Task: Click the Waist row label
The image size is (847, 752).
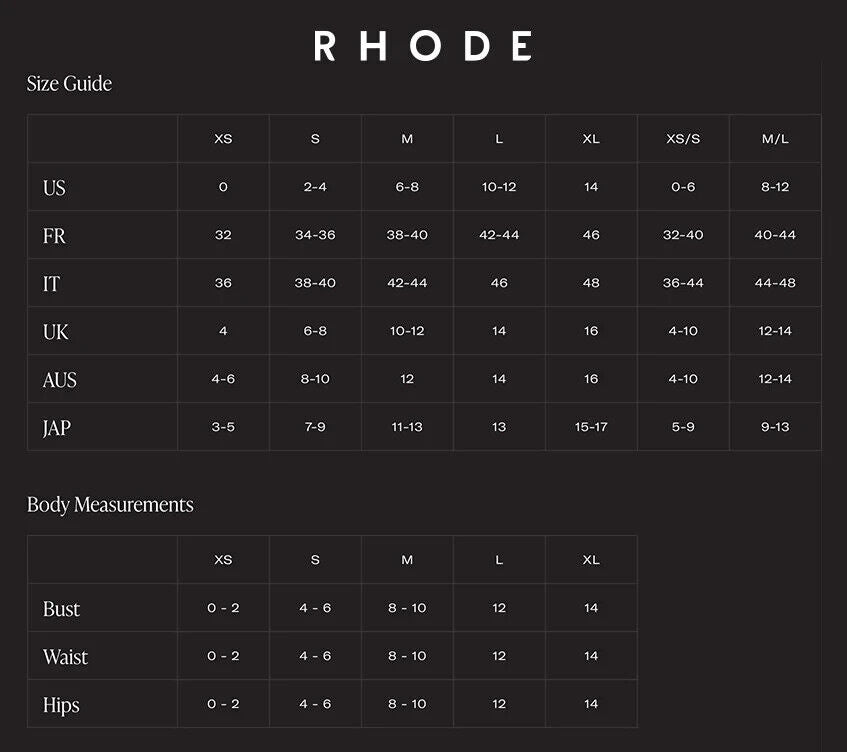Action: [65, 657]
